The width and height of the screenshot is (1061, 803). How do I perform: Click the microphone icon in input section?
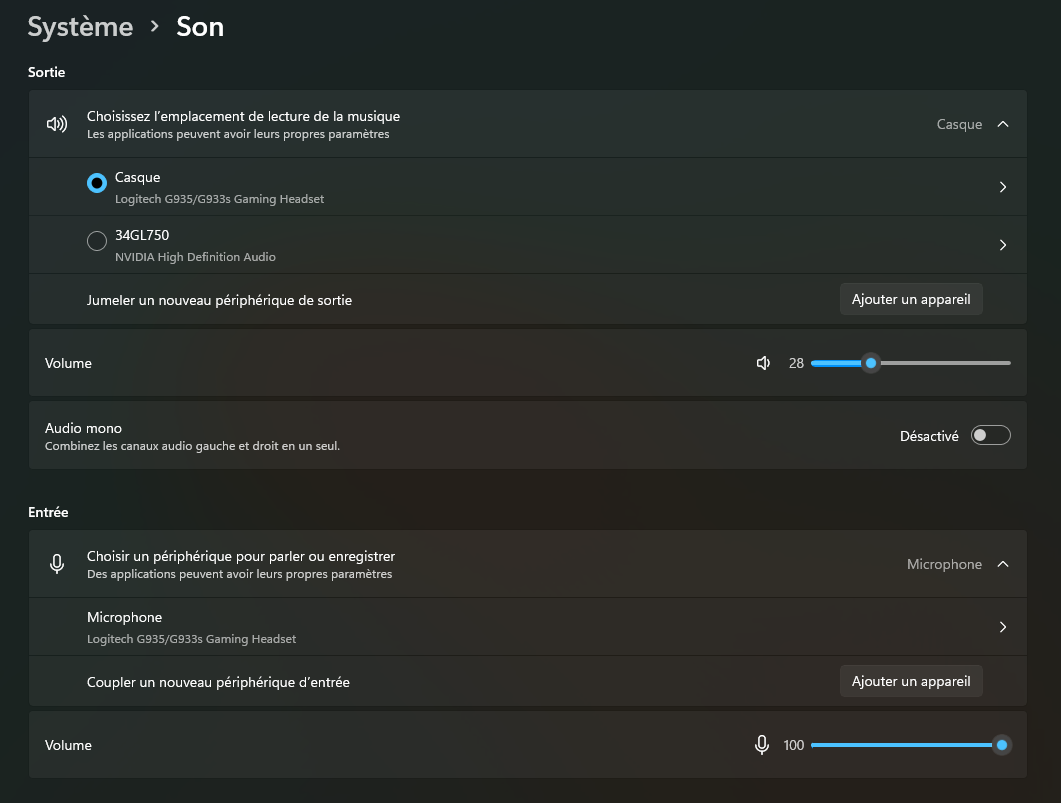coord(57,565)
